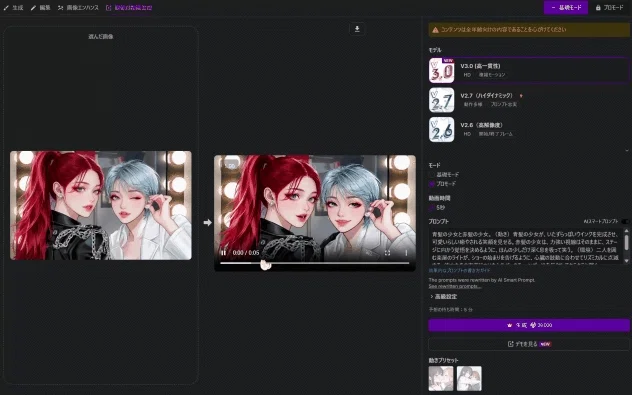Collapse the model list with the small chevron
This screenshot has height=395, width=632.
point(626,150)
